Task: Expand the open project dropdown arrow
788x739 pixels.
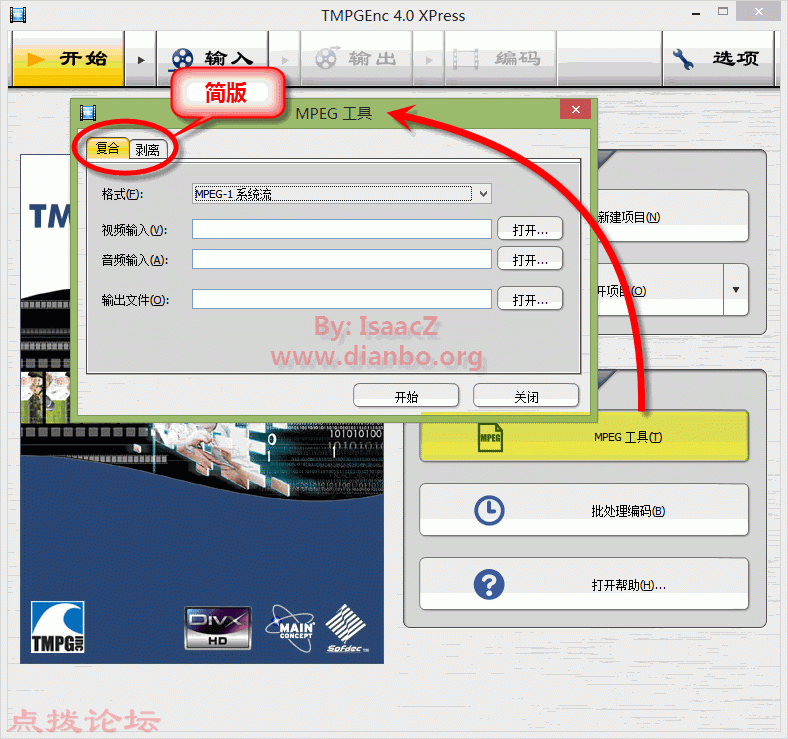Action: [x=736, y=290]
